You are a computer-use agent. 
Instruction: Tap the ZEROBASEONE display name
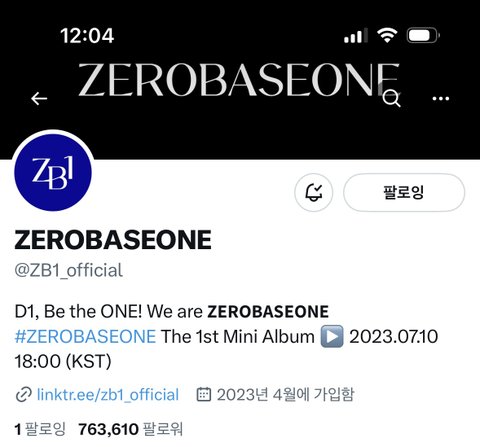[113, 240]
